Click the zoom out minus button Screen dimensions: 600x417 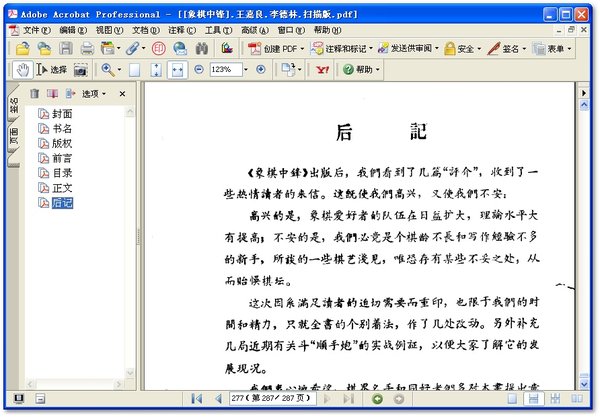[x=199, y=69]
